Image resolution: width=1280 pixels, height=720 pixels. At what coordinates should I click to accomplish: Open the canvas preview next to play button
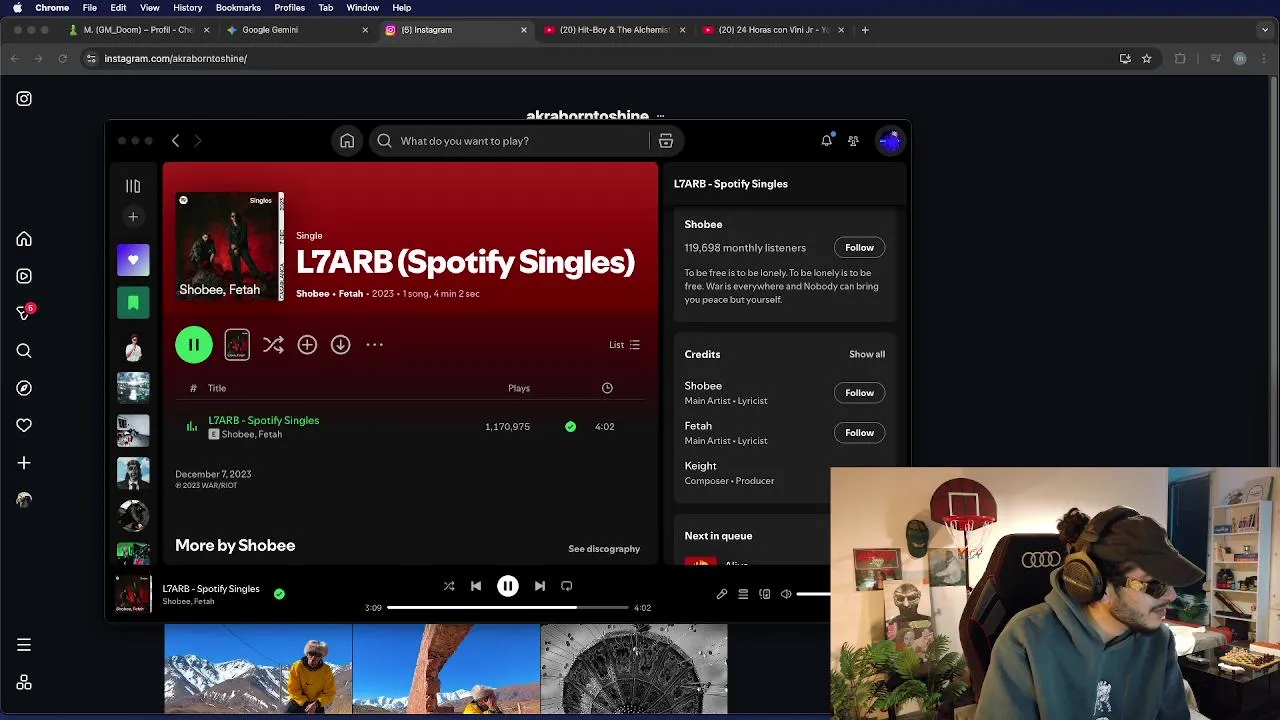pyautogui.click(x=237, y=345)
